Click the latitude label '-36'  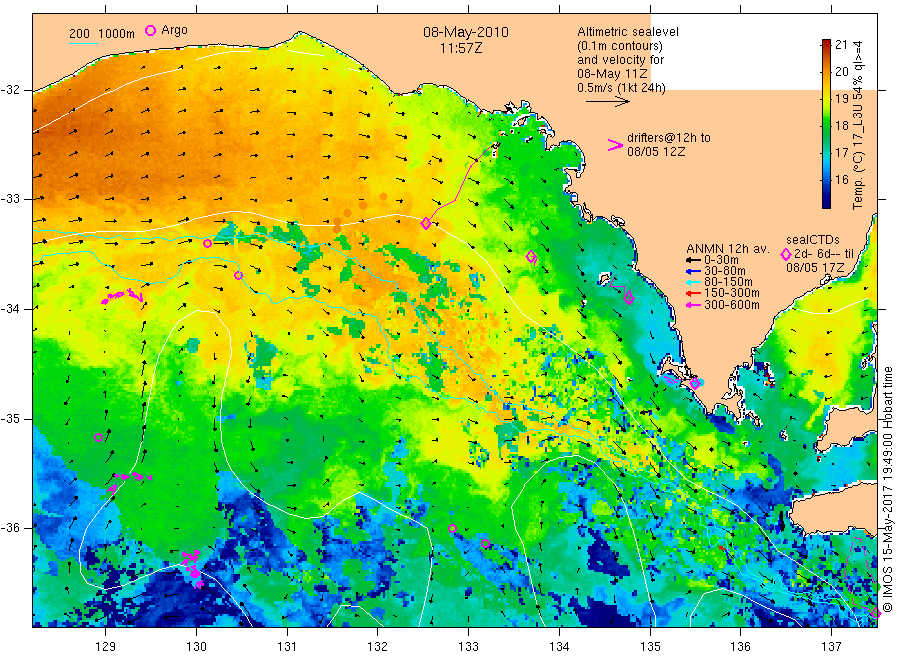[x=10, y=527]
